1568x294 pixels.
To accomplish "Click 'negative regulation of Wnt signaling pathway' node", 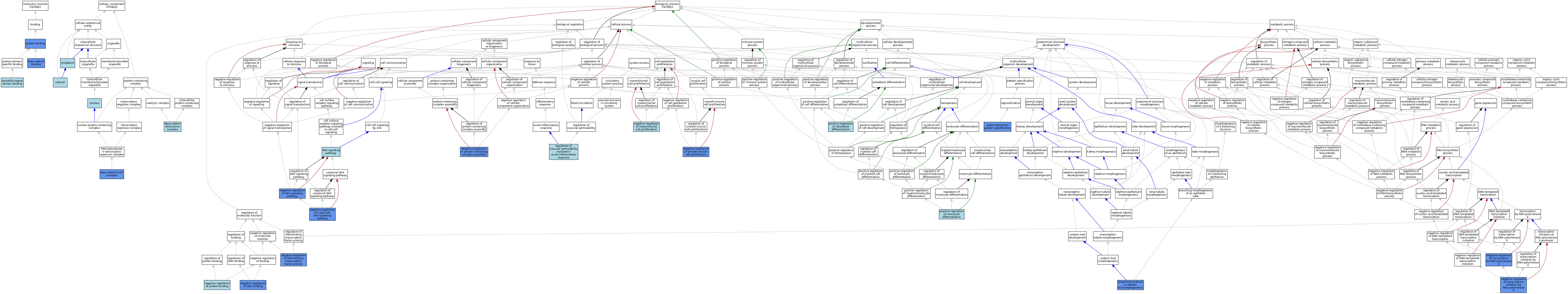I will tap(292, 194).
